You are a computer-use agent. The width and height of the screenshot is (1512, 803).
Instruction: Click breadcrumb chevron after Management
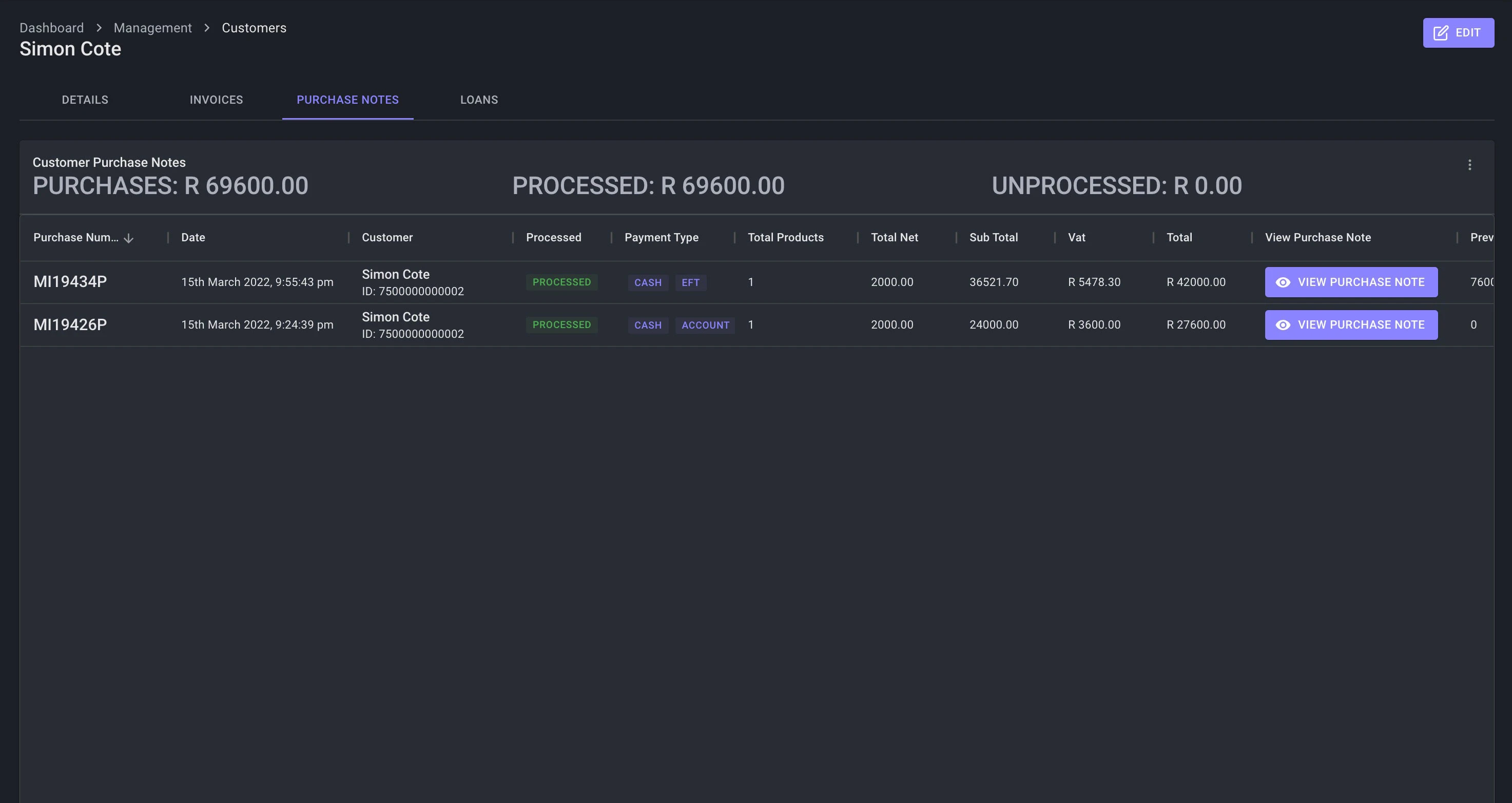coord(207,28)
